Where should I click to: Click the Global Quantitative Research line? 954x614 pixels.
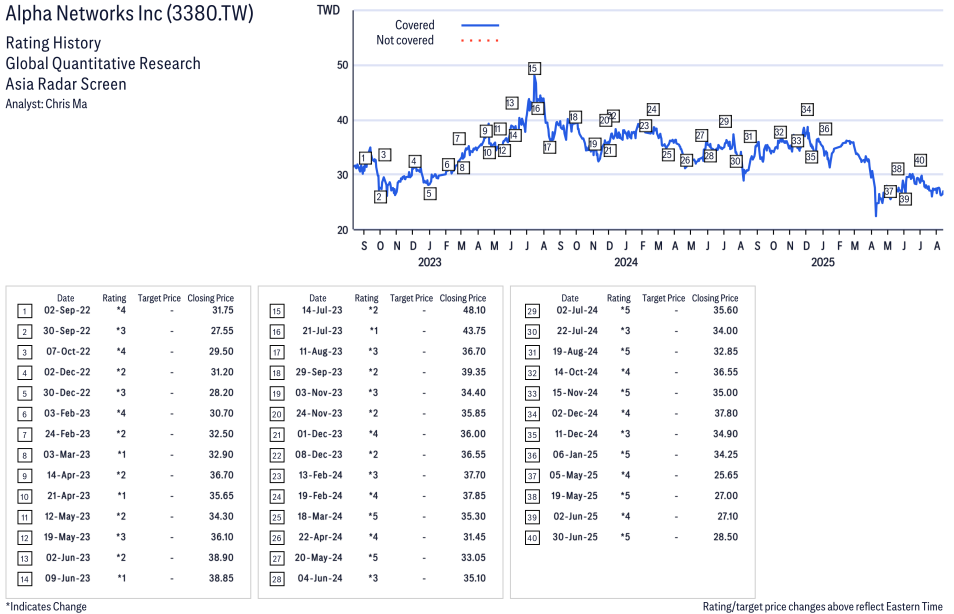pyautogui.click(x=103, y=64)
